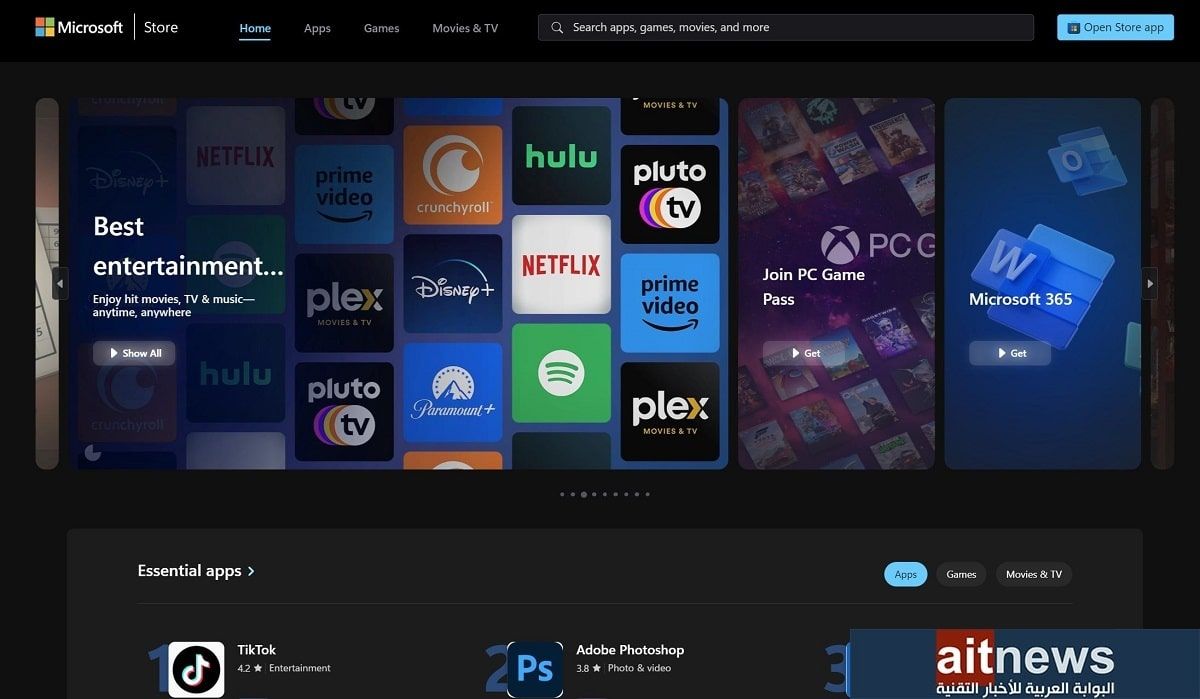Open the Adobe Photoshop app icon
The height and width of the screenshot is (699, 1200).
(535, 669)
